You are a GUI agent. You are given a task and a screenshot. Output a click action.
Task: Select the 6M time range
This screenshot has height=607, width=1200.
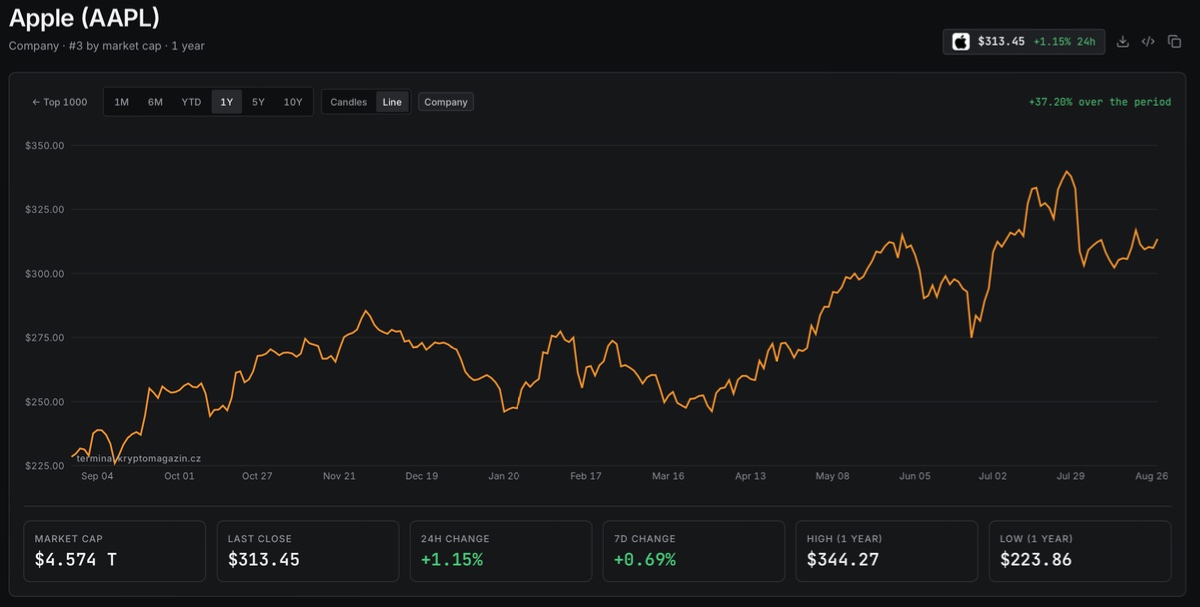pos(155,102)
